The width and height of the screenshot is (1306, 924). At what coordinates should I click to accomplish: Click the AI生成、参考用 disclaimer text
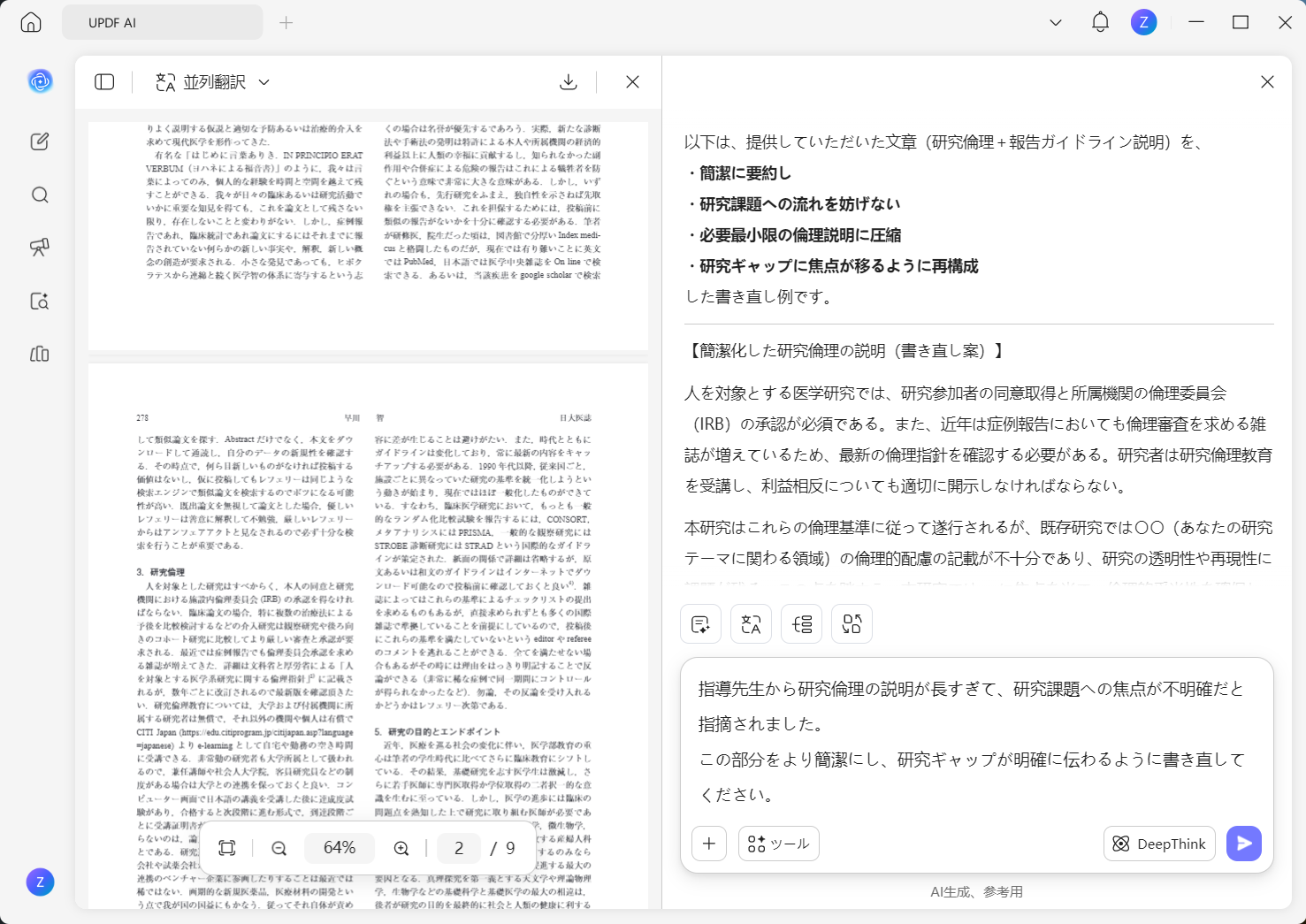[976, 892]
